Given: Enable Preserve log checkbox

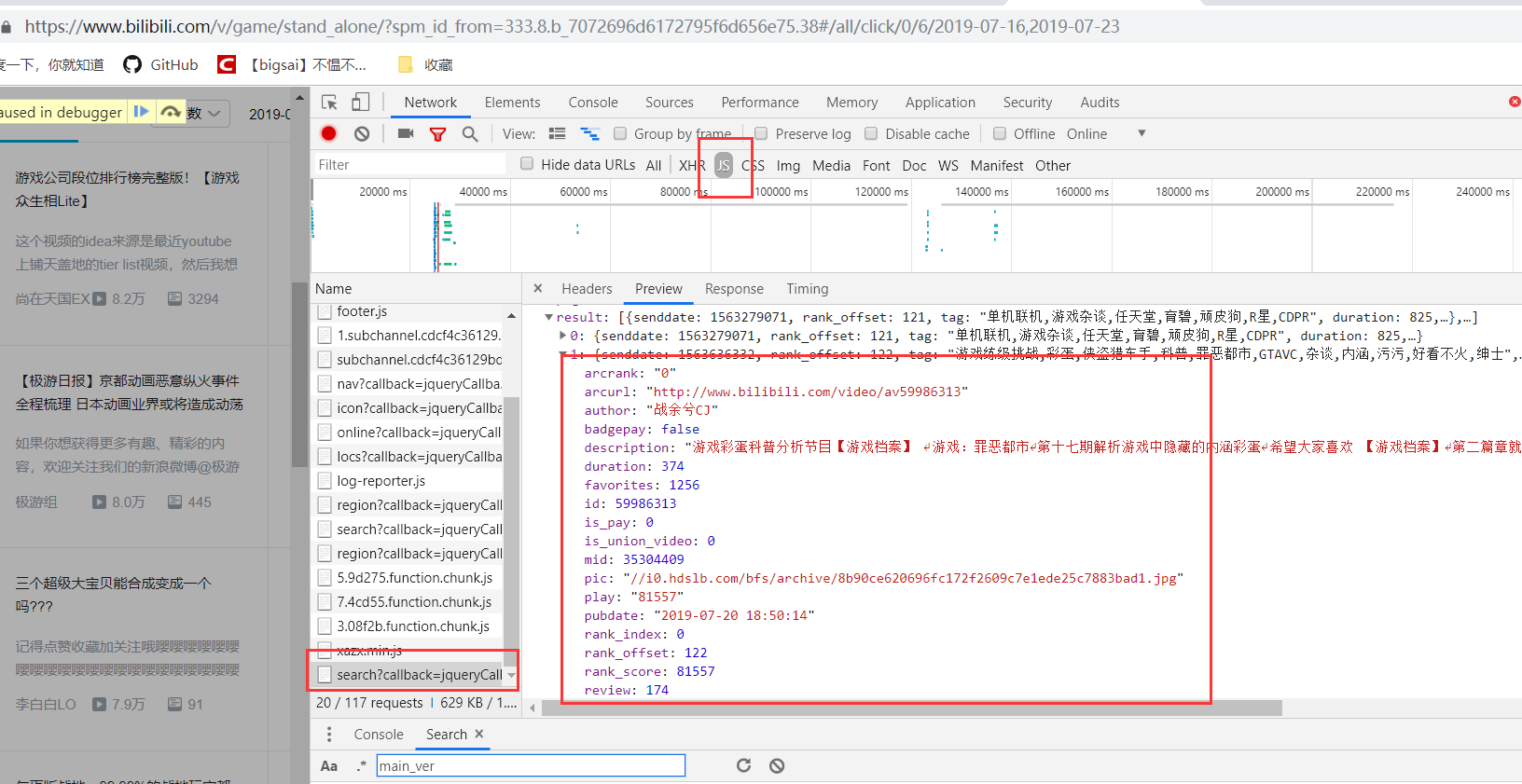Looking at the screenshot, I should [x=761, y=133].
